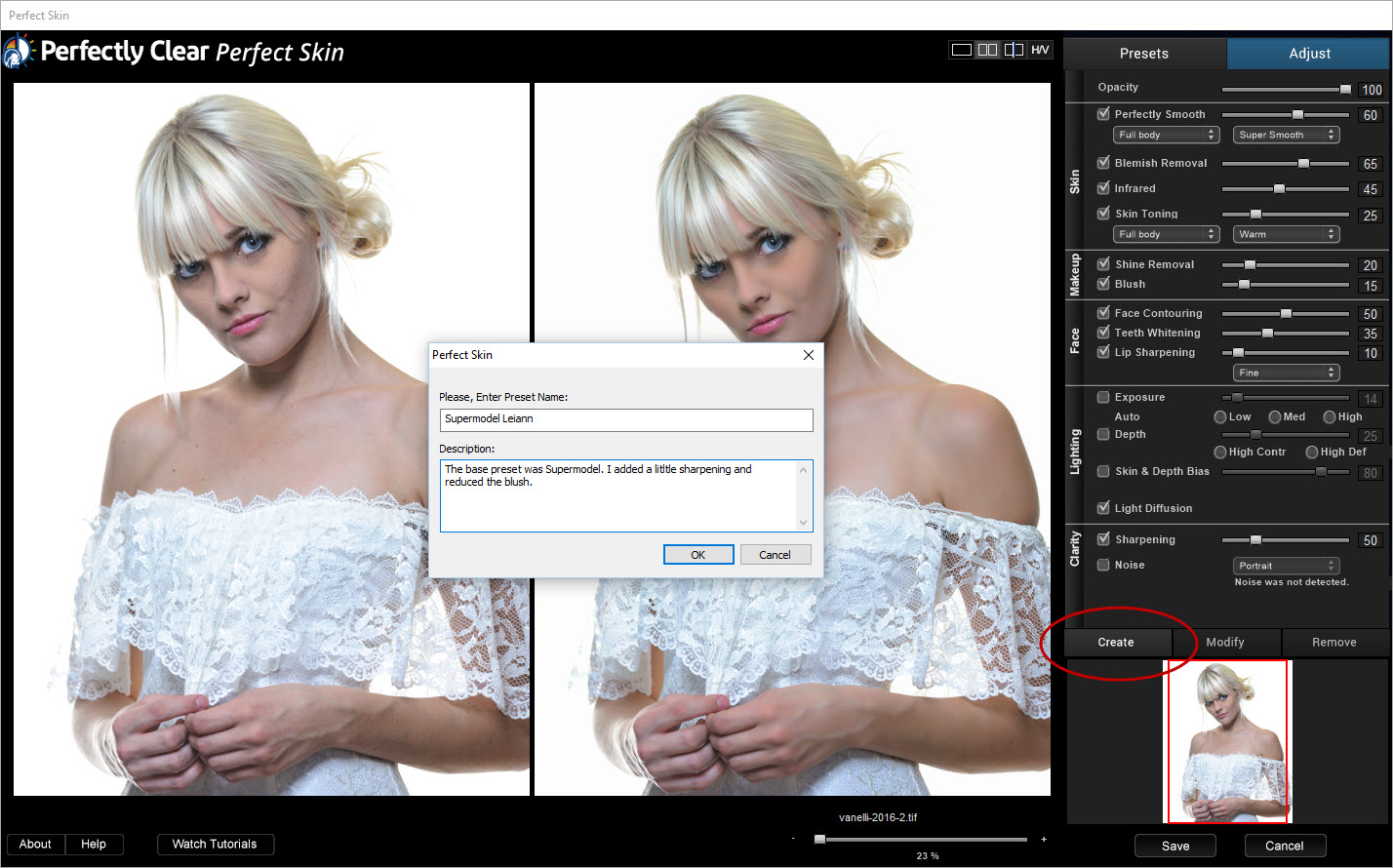Click the Description box scrollbar
Image resolution: width=1393 pixels, height=868 pixels.
(x=805, y=495)
